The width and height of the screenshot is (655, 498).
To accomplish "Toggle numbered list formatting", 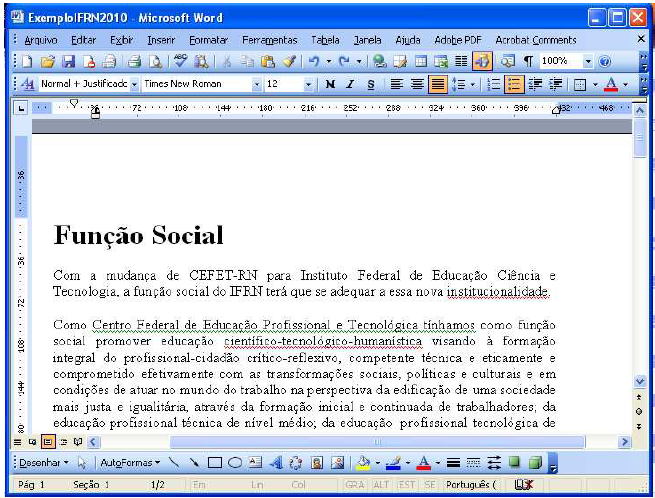I will coord(494,84).
